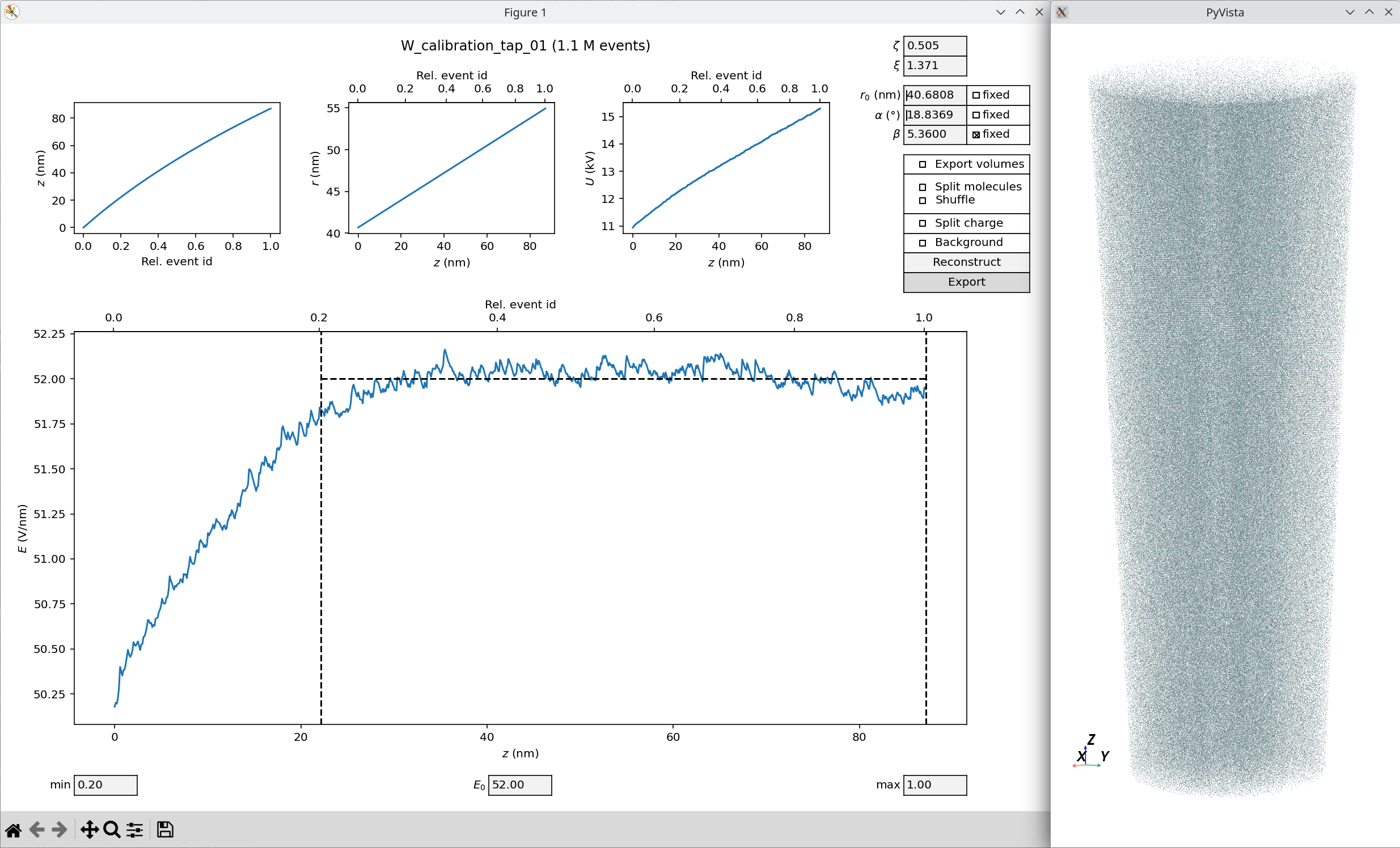Focus the E0 input field 52.00
Viewport: 1400px width, 848px height.
tap(520, 786)
